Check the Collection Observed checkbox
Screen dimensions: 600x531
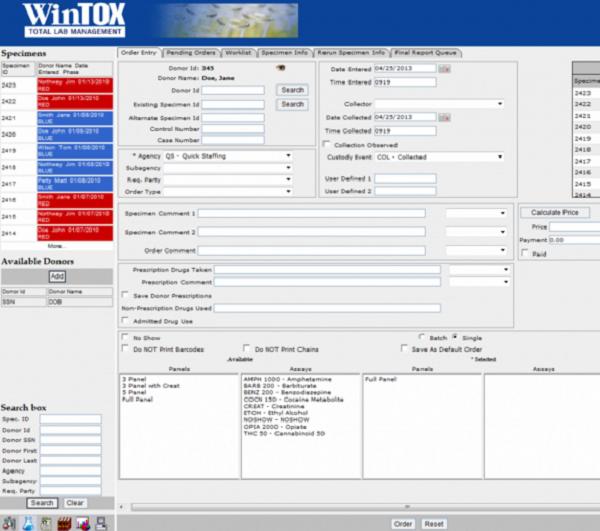tap(326, 144)
